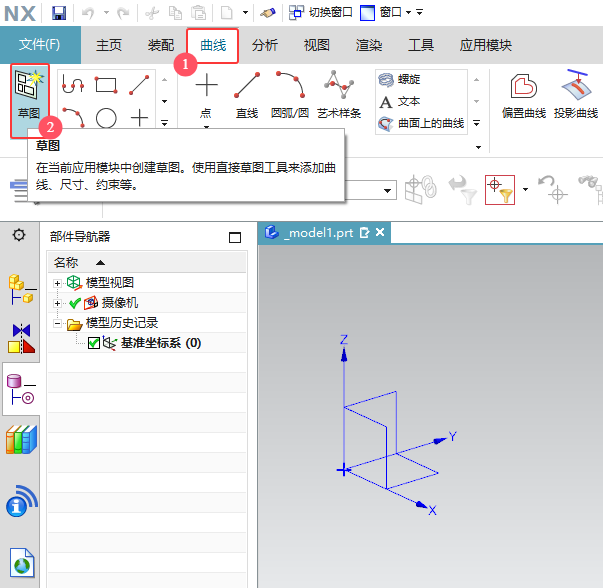Switch to the 分析 tab

click(265, 45)
